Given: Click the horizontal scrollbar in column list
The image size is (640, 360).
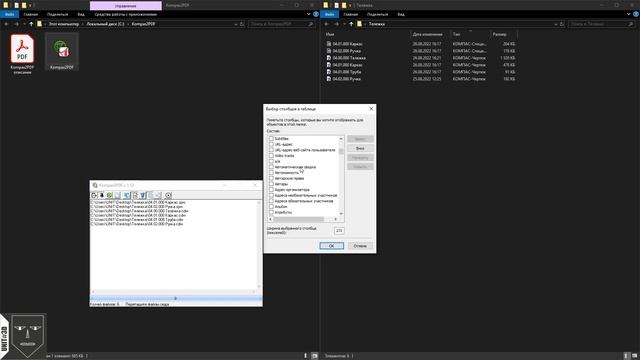Looking at the screenshot, I should (302, 220).
